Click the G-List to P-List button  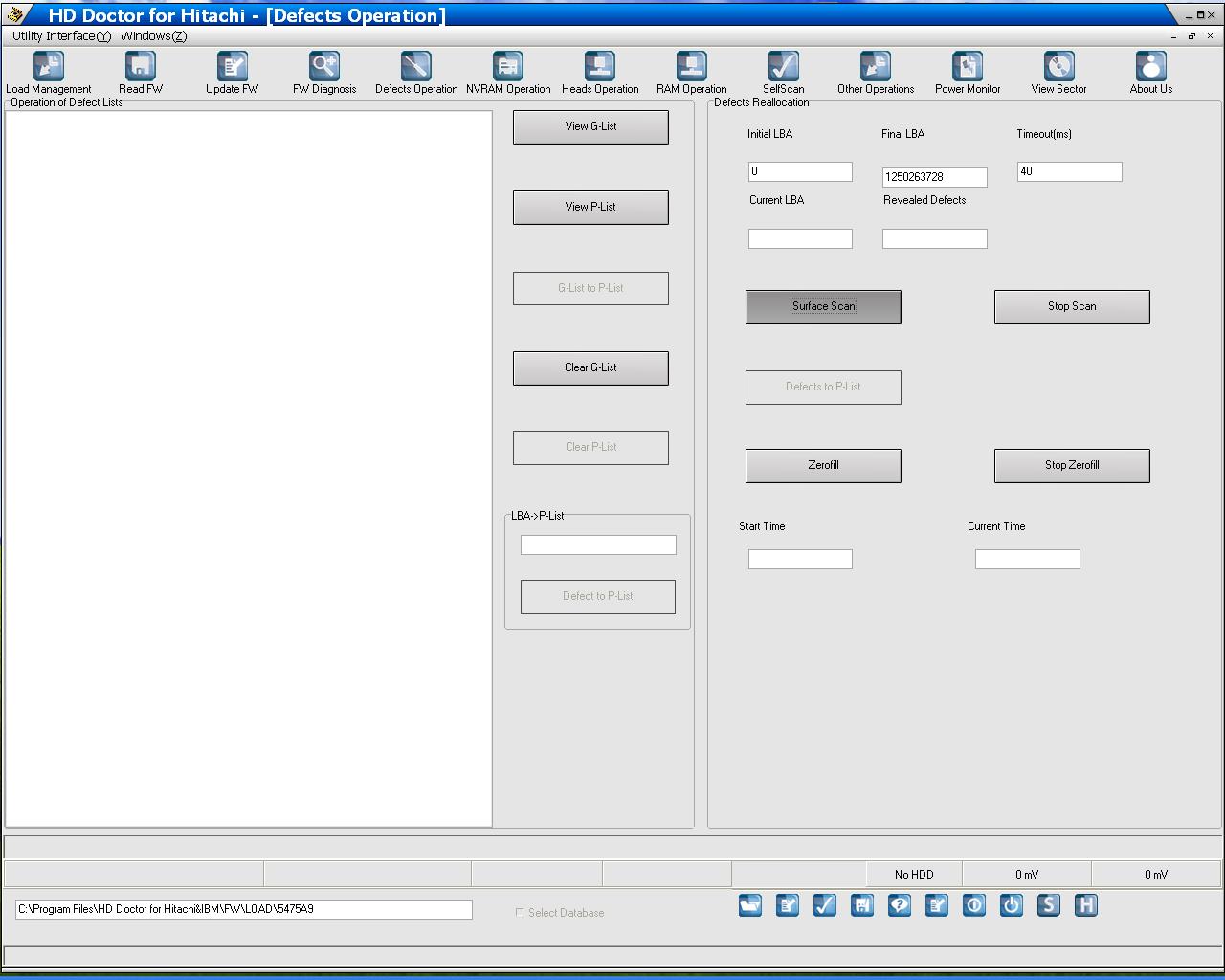[590, 288]
